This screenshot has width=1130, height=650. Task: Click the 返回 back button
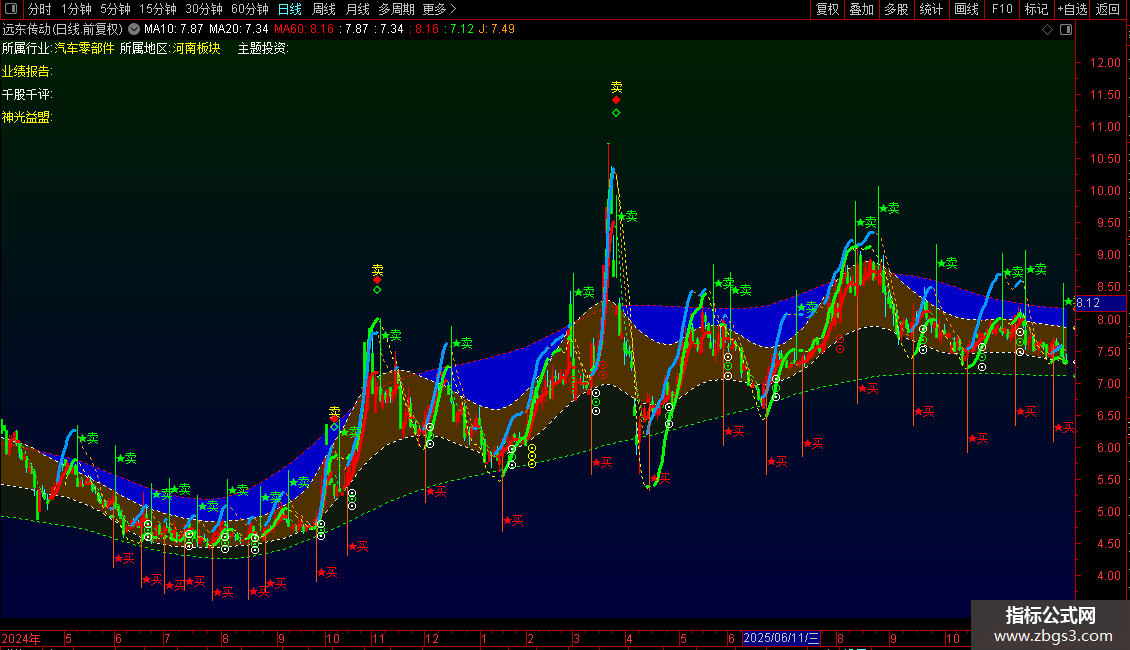click(1108, 9)
